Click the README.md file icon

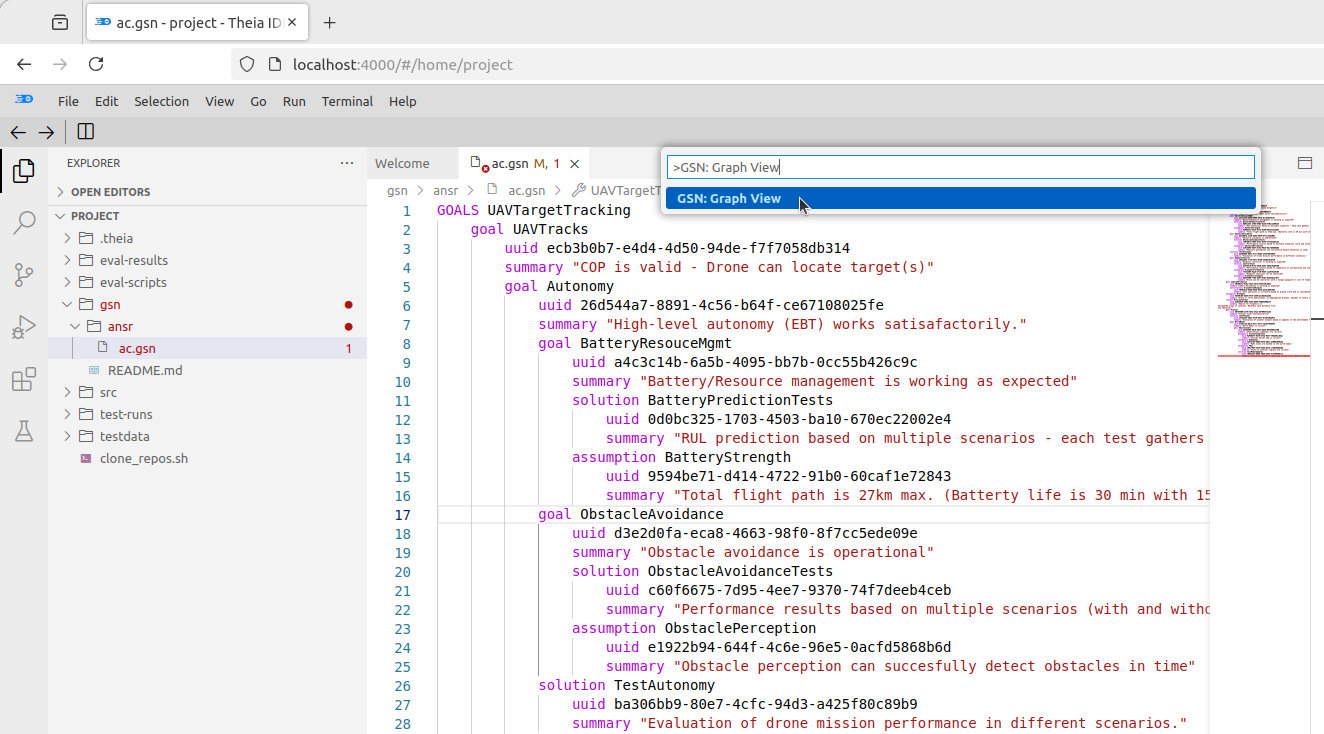coord(94,370)
